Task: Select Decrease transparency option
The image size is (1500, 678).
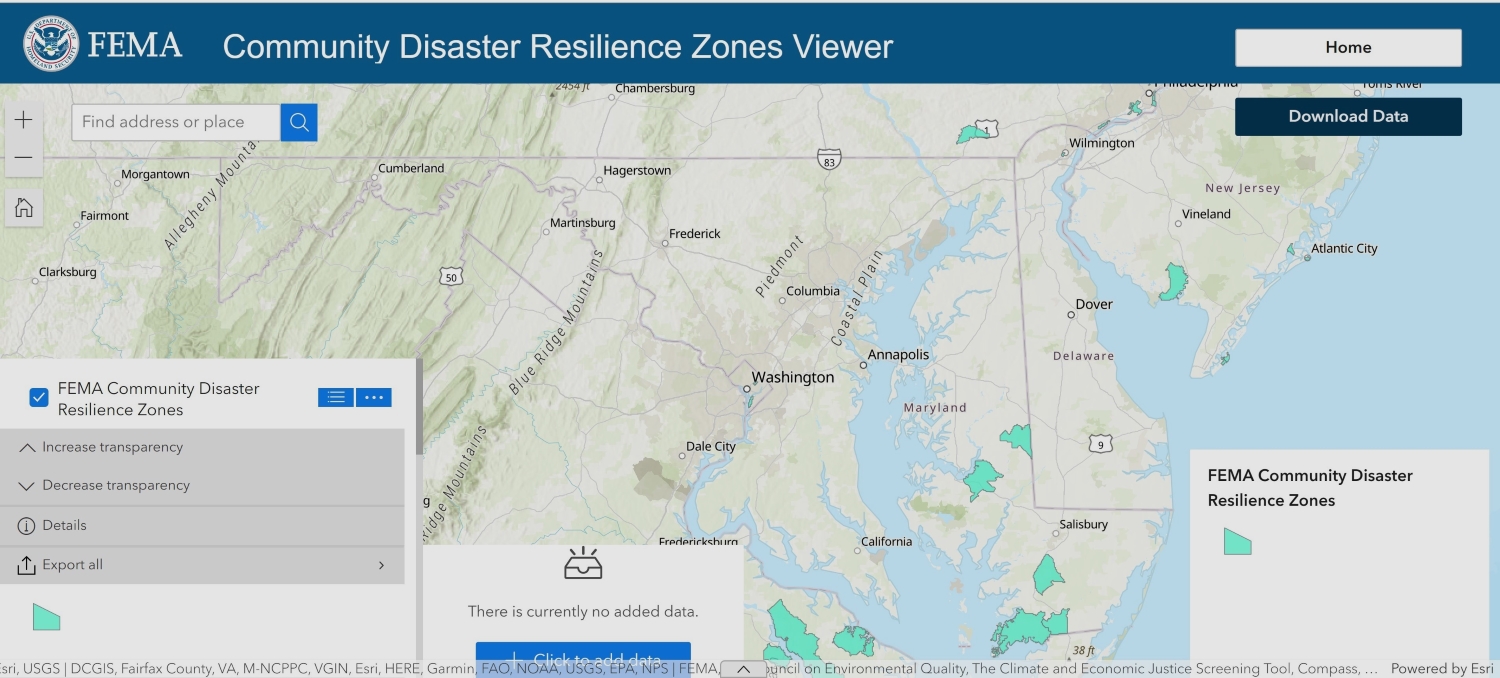Action: point(115,485)
